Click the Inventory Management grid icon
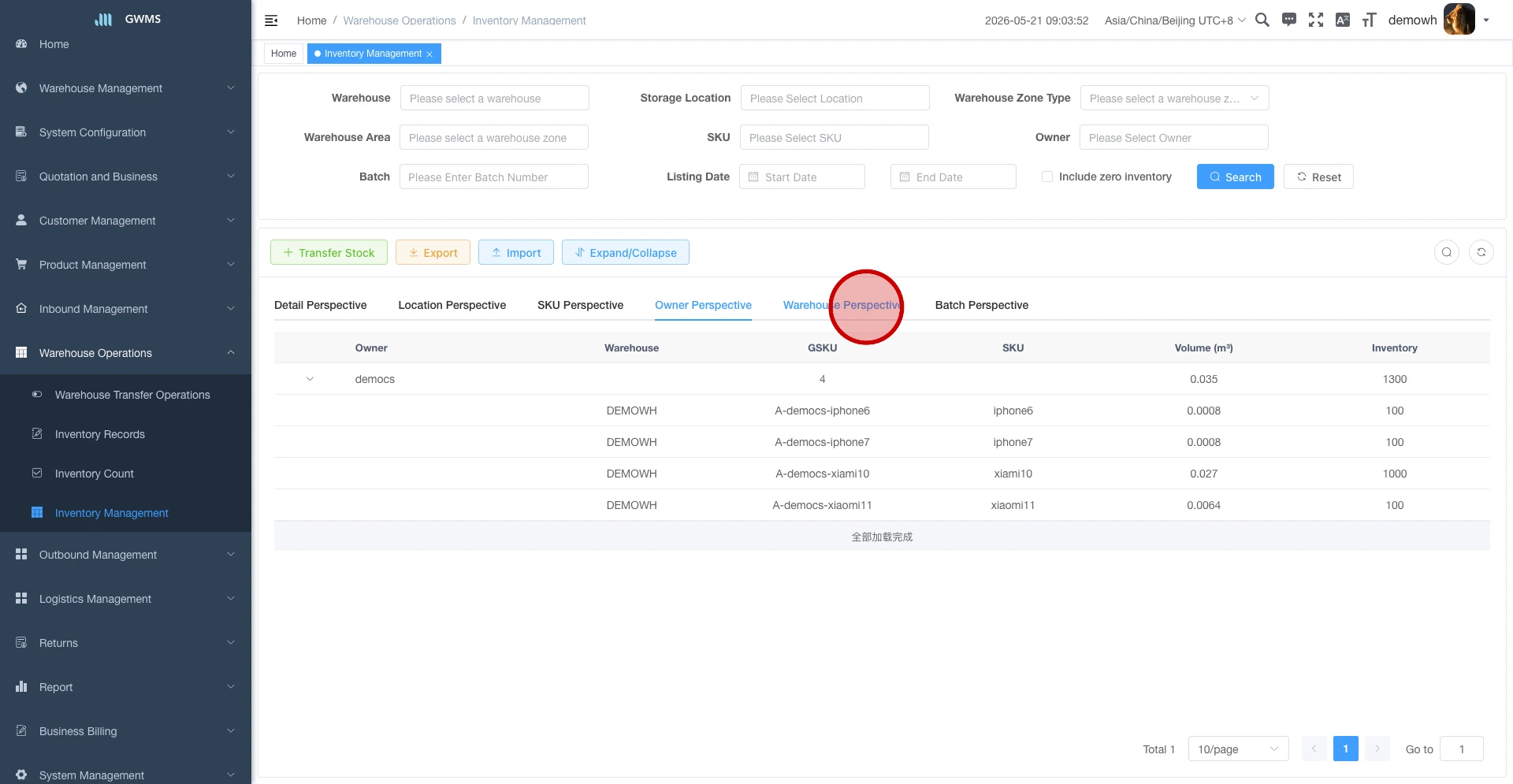 [x=37, y=513]
